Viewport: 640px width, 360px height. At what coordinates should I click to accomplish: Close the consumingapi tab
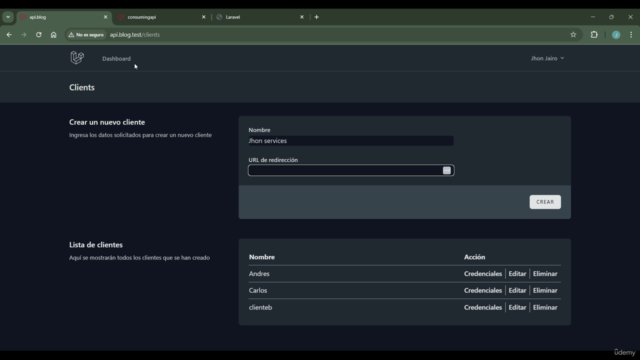pos(204,17)
